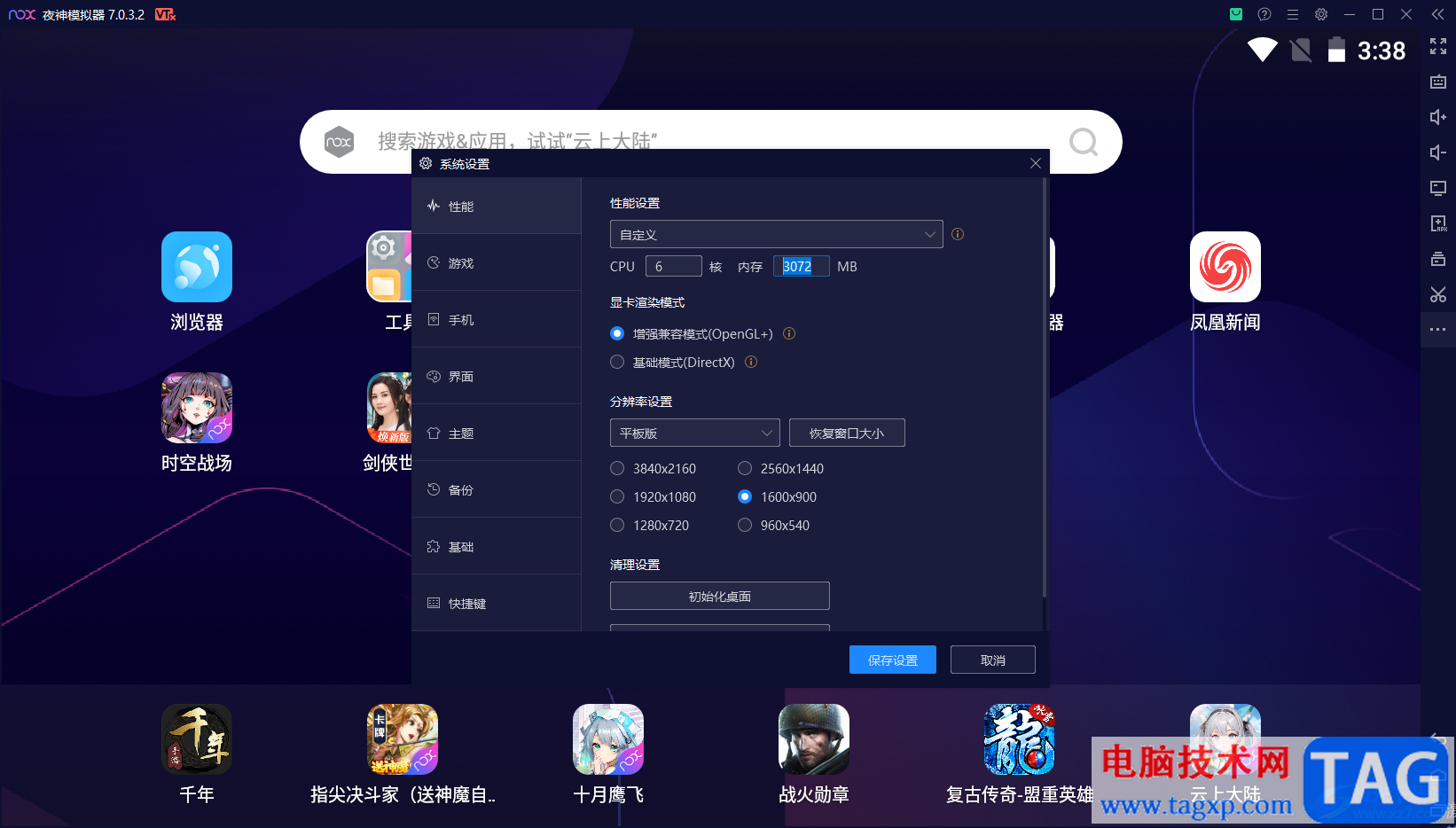Expand the 自定义 performance preset dropdown
The image size is (1456, 828).
click(x=776, y=234)
